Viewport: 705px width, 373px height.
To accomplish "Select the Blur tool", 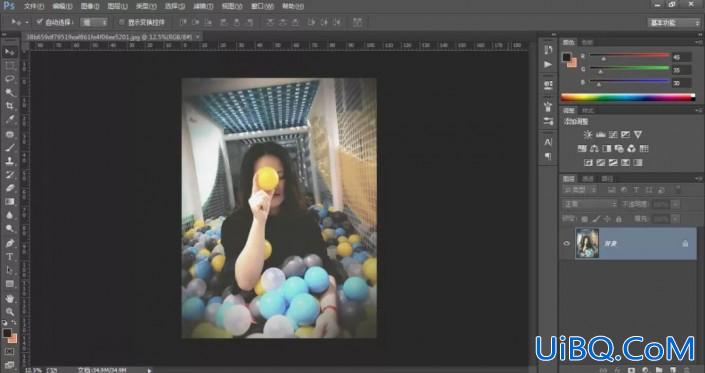I will (x=9, y=215).
